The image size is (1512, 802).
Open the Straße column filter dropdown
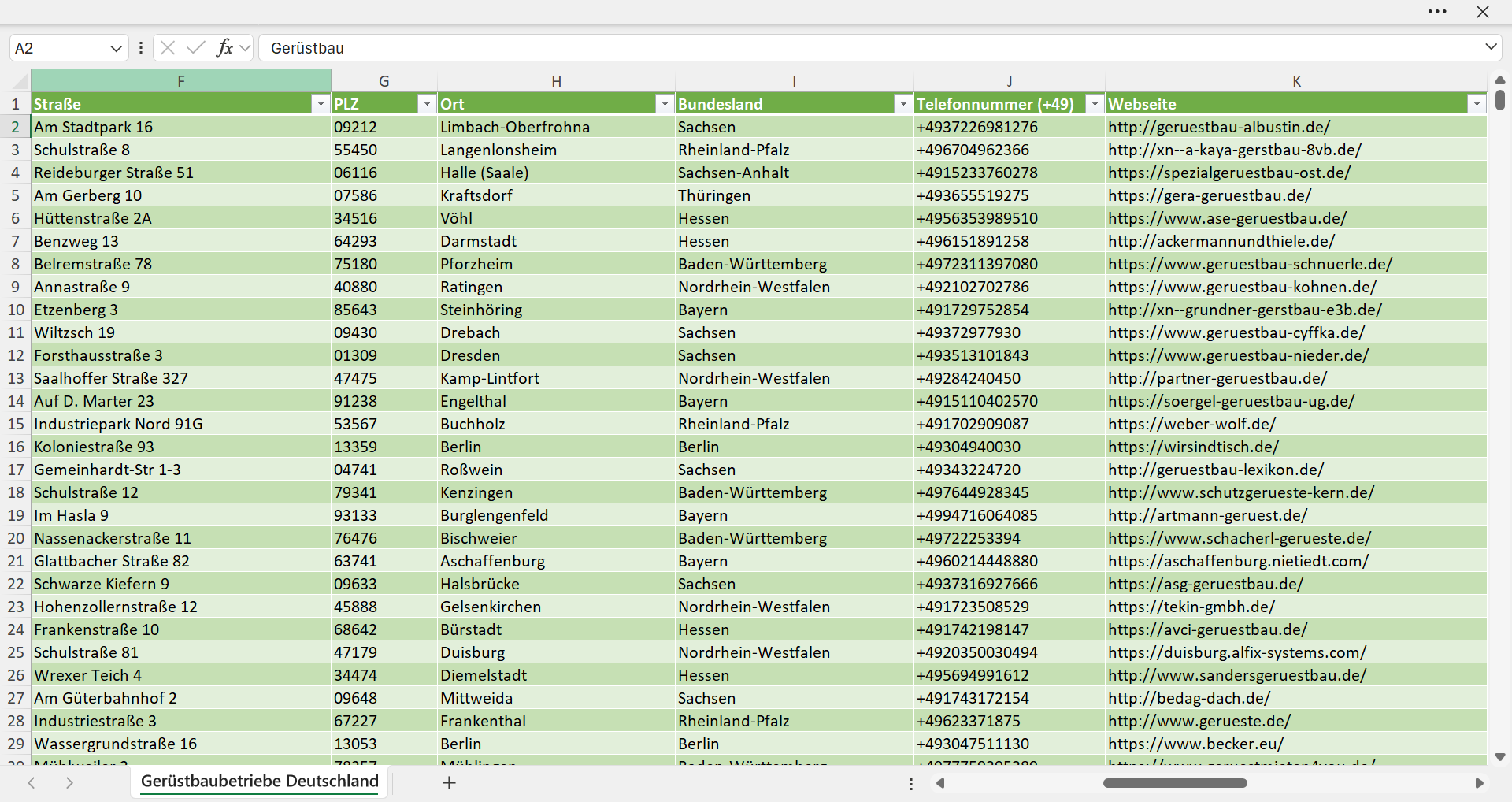321,104
